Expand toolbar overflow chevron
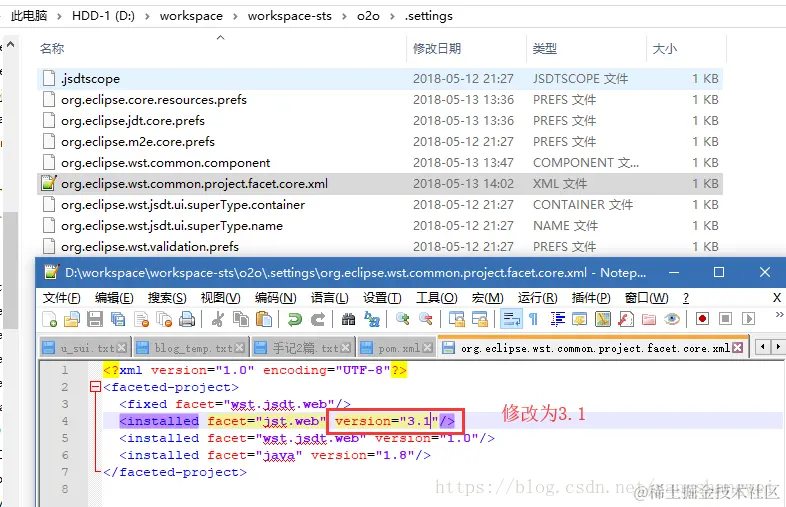The height and width of the screenshot is (507, 786). click(x=779, y=315)
